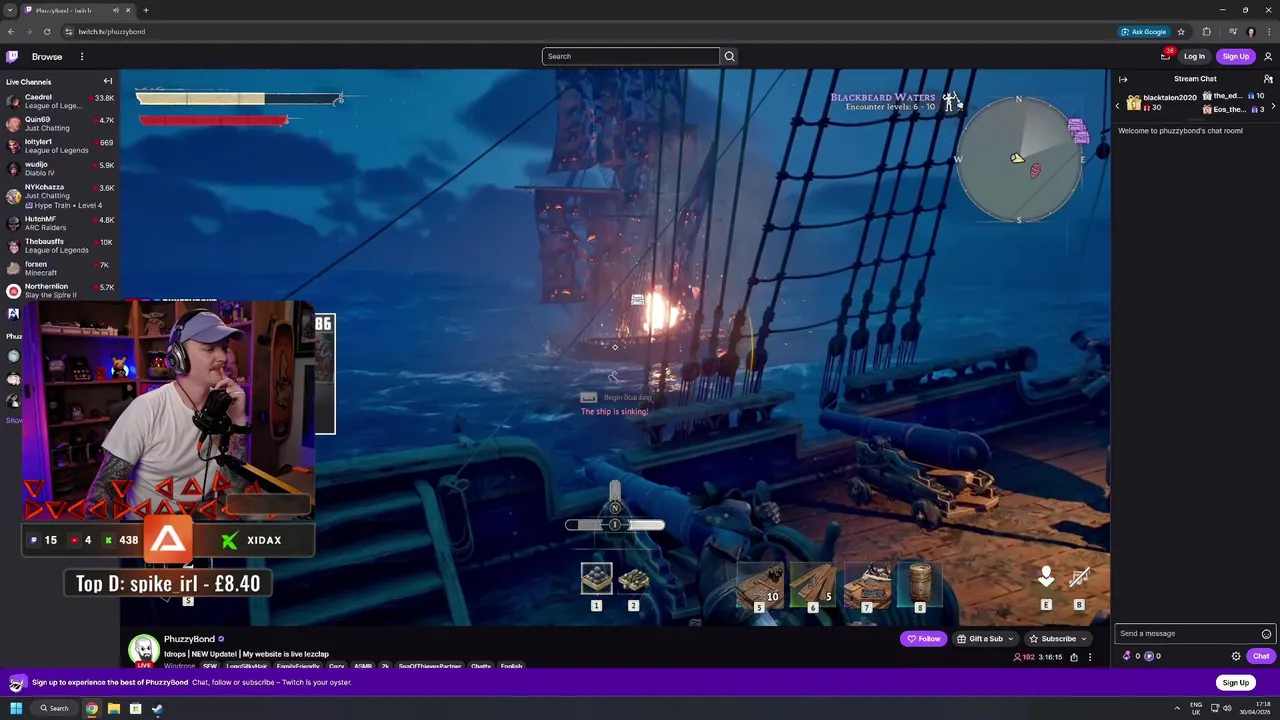Open Caedrel's live channel

click(60, 101)
